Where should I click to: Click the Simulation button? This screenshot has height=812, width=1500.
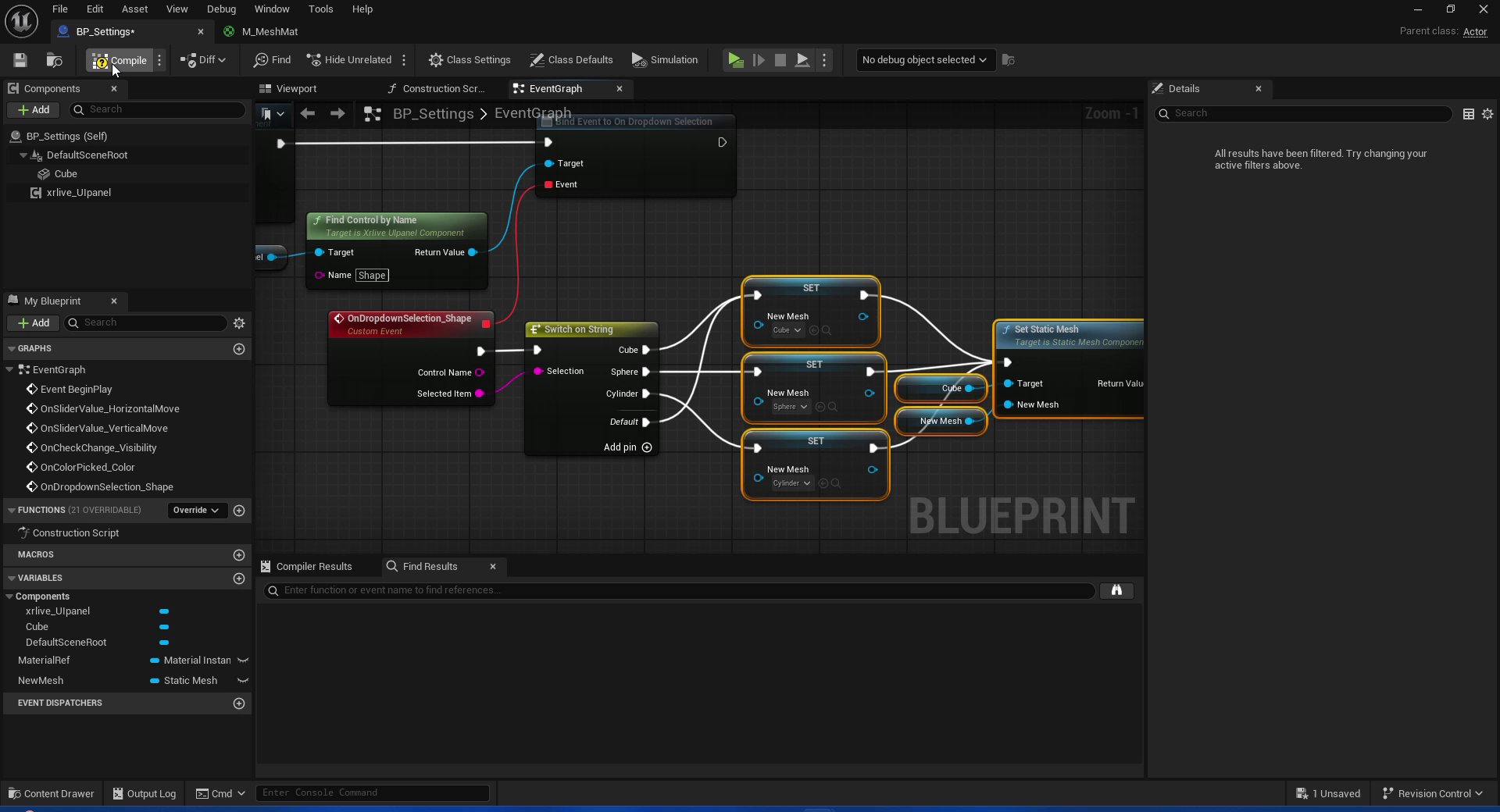coord(665,60)
